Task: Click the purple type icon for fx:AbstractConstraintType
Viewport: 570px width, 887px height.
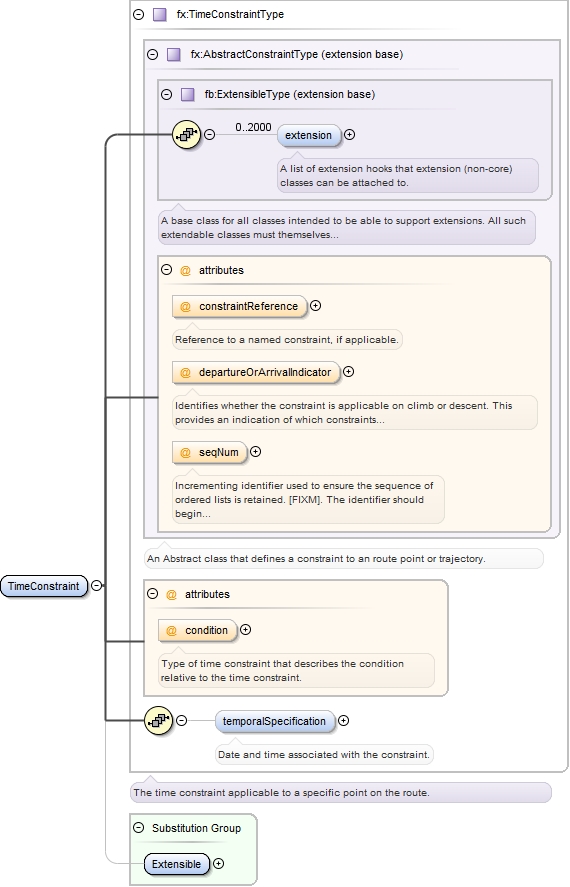Action: 174,55
